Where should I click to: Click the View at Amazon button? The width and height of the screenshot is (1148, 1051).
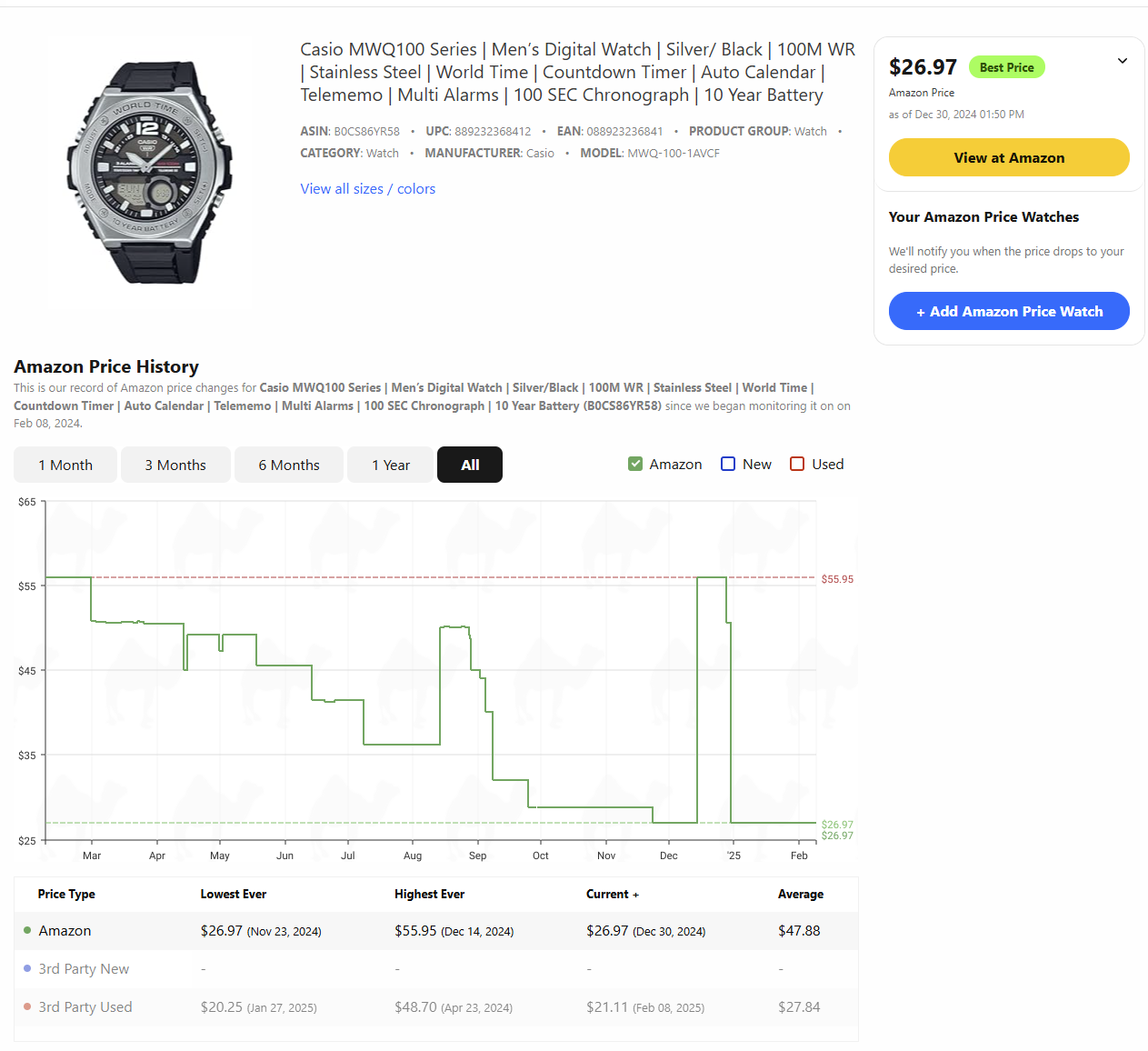click(1009, 157)
